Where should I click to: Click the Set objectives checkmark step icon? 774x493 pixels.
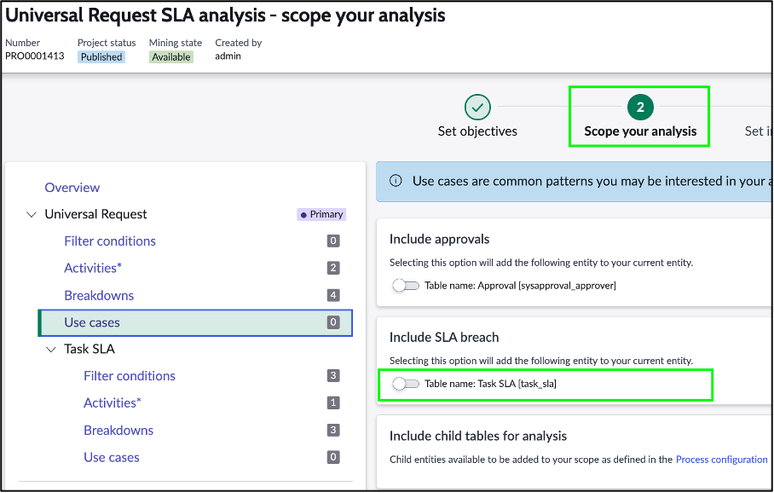(477, 107)
